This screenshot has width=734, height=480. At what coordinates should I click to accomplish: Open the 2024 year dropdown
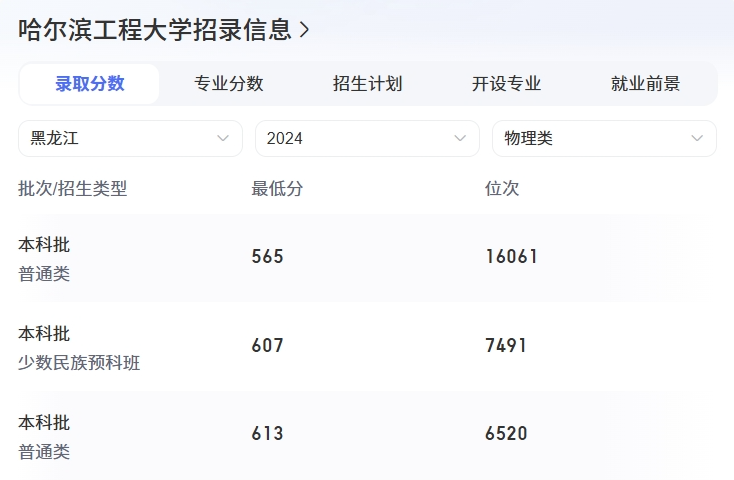click(x=367, y=139)
